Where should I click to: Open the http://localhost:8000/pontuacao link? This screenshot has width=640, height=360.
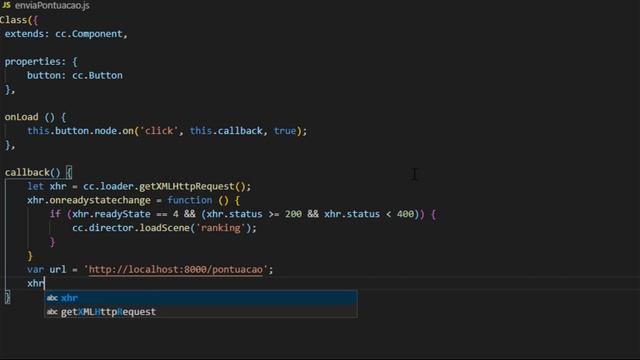(176, 269)
